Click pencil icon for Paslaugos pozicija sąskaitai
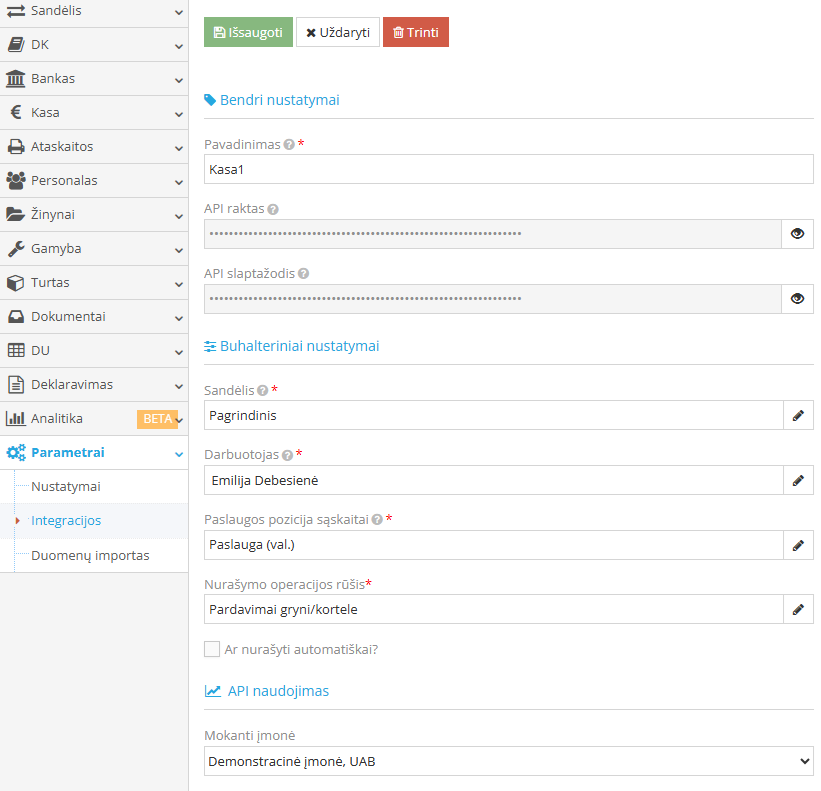Image resolution: width=821 pixels, height=791 pixels. tap(798, 545)
